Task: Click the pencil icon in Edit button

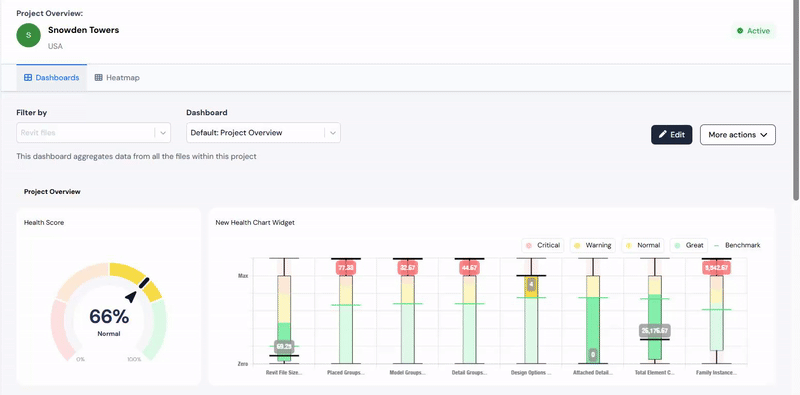Action: [663, 134]
